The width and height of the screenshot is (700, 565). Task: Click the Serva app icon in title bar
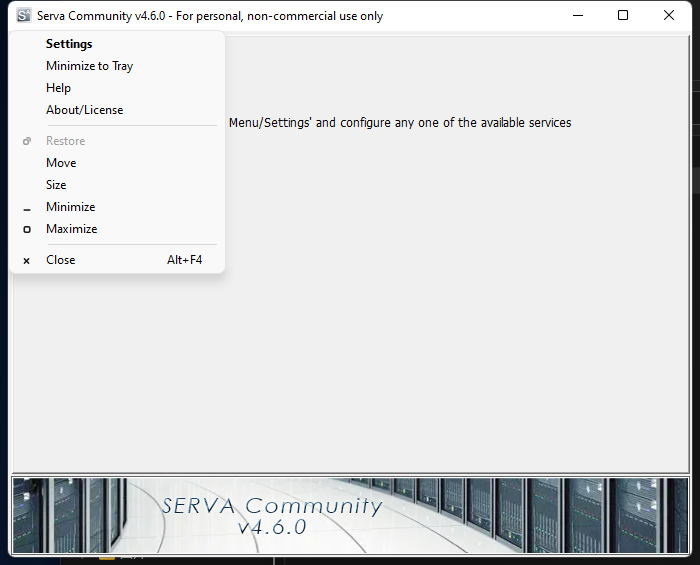pos(24,16)
